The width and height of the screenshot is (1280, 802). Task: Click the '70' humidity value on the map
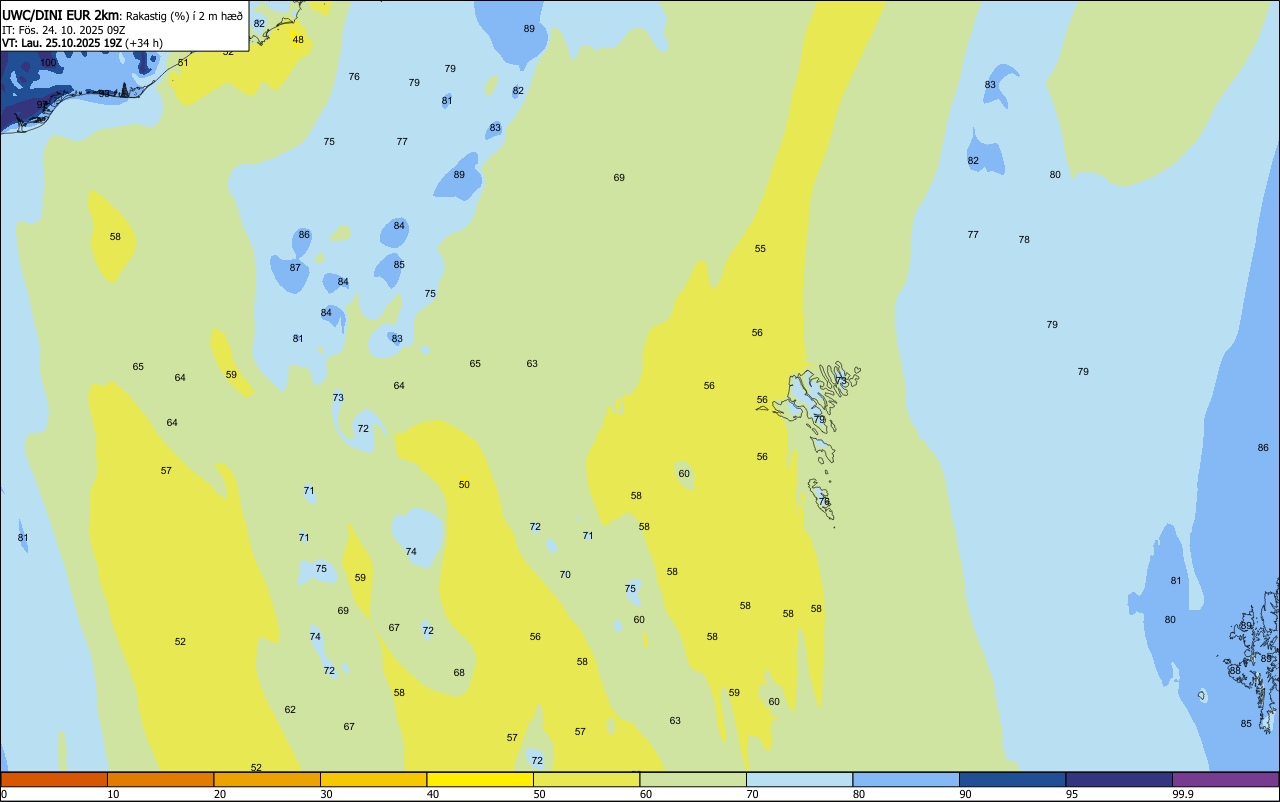pyautogui.click(x=565, y=575)
